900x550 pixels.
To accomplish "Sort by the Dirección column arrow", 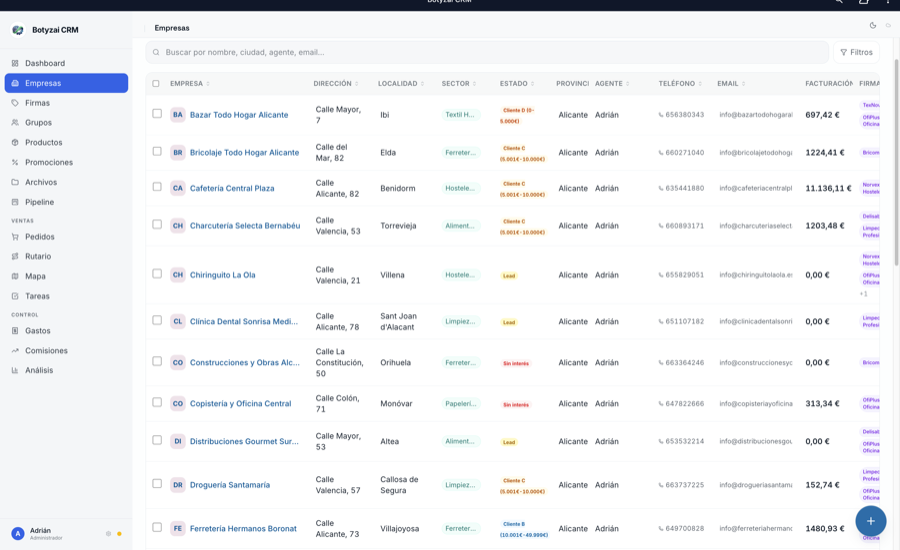I will pyautogui.click(x=356, y=84).
